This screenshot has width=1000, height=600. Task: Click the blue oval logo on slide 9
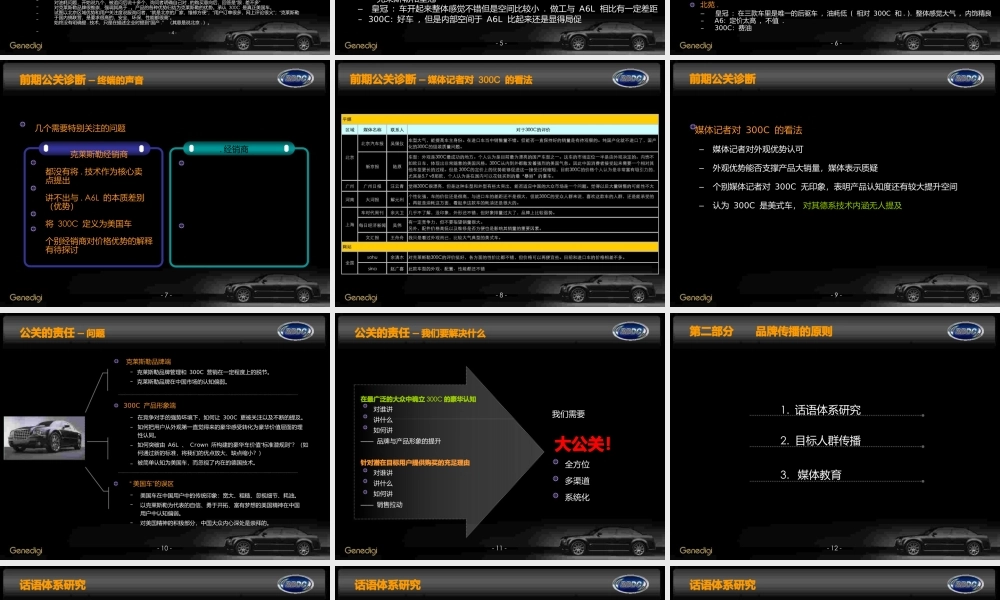965,78
